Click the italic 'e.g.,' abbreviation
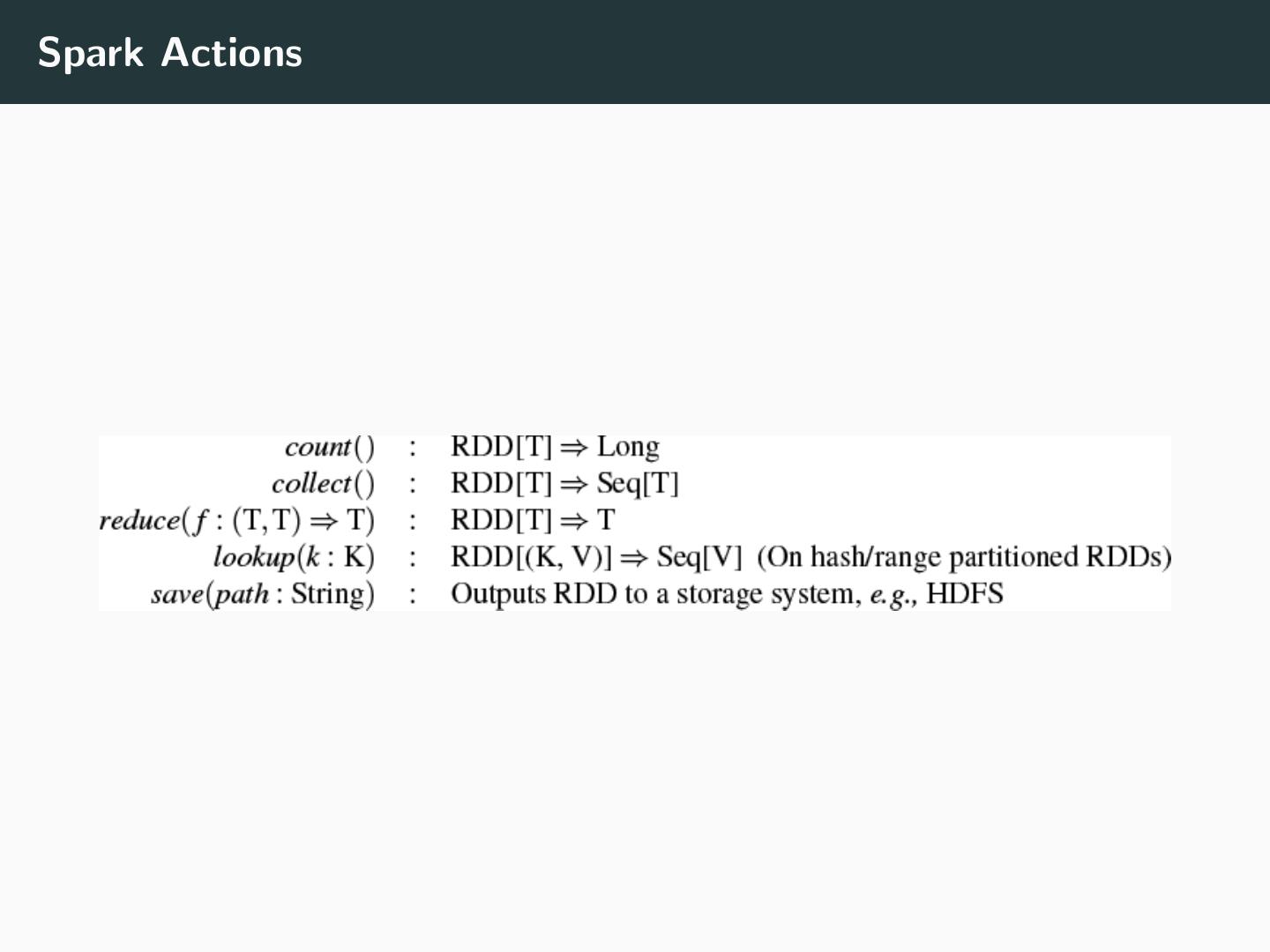This screenshot has width=1270, height=952. pos(893,595)
